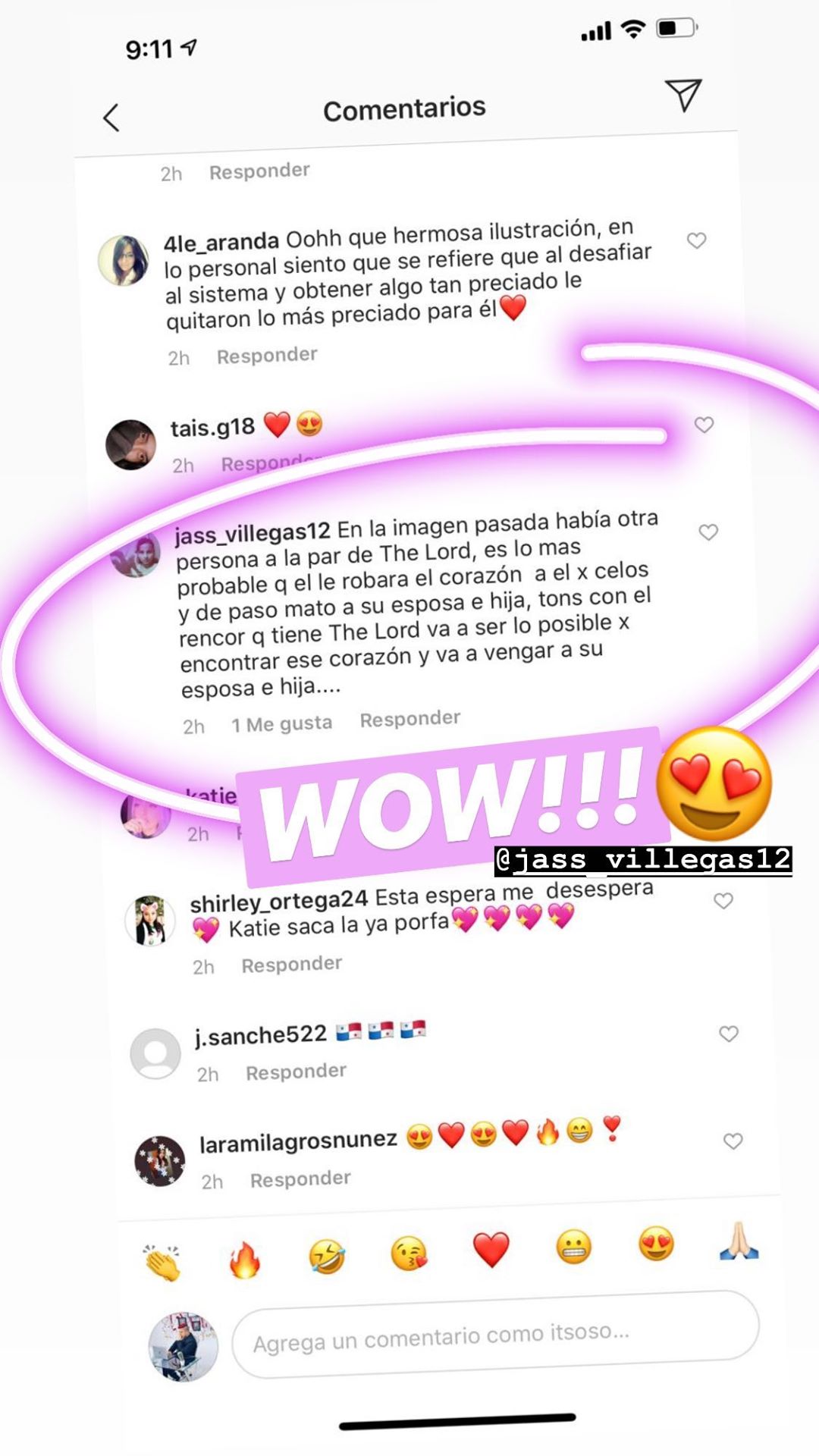This screenshot has width=819, height=1456.
Task: Like the j.sanche522 flag comment
Action: pos(729,1034)
